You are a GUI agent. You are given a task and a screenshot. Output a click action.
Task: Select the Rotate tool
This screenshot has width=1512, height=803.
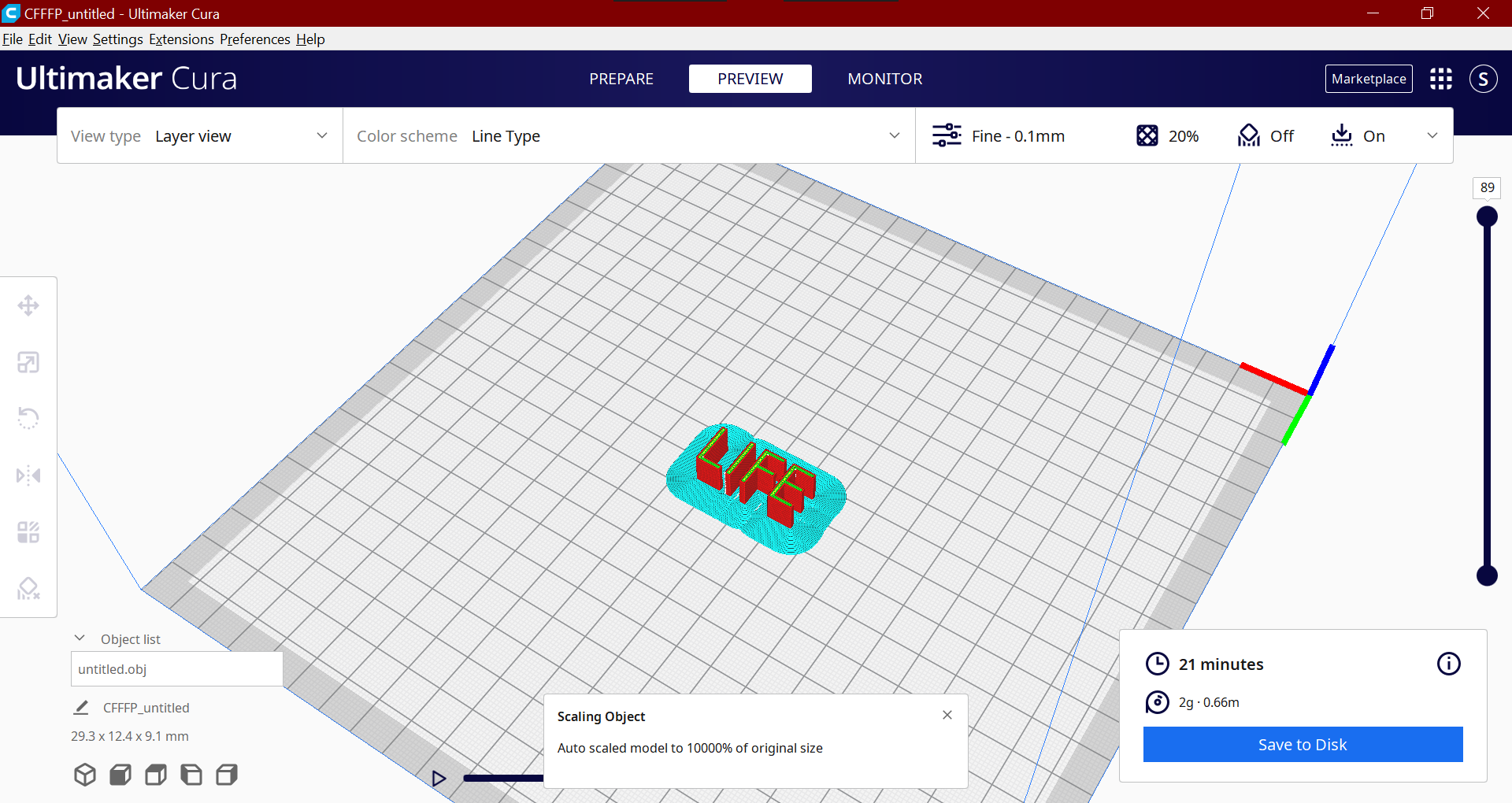(x=28, y=418)
